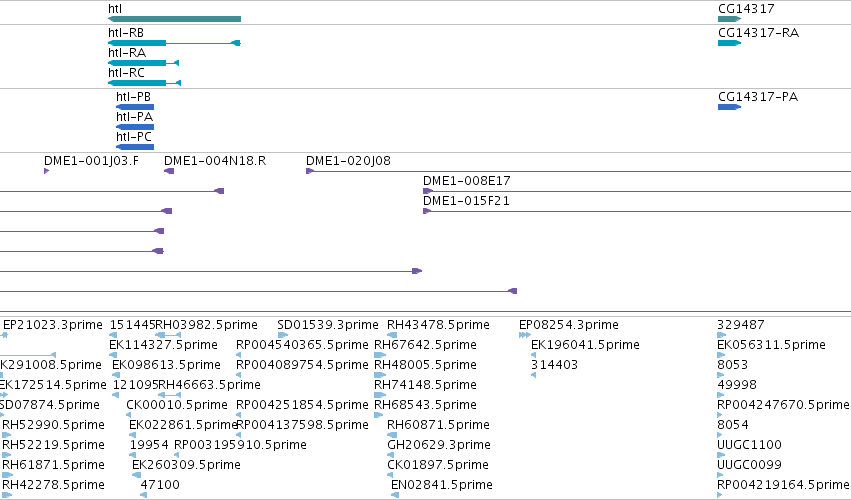
Task: Select the UUGC1100 feature
Action: click(x=749, y=445)
